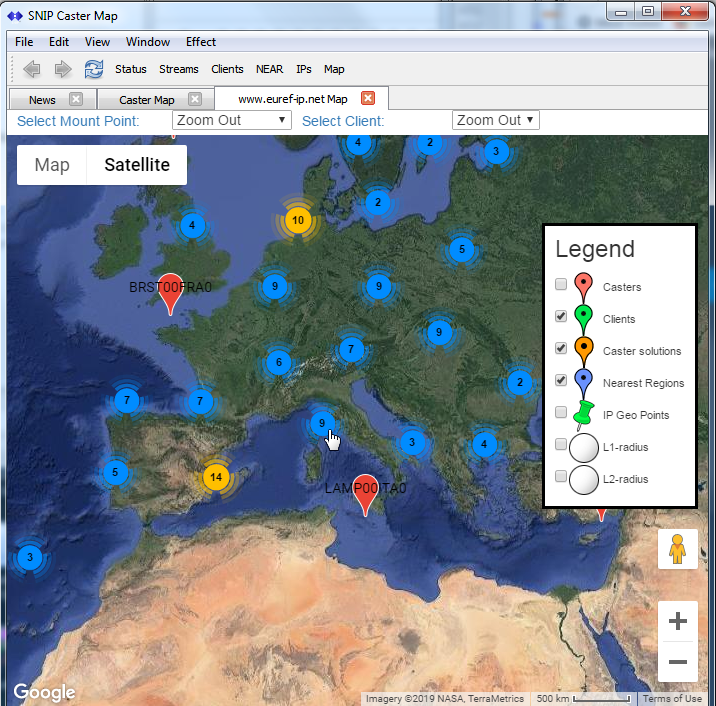Click the forward navigation arrow icon
Screen dimensions: 716x706
[x=63, y=69]
